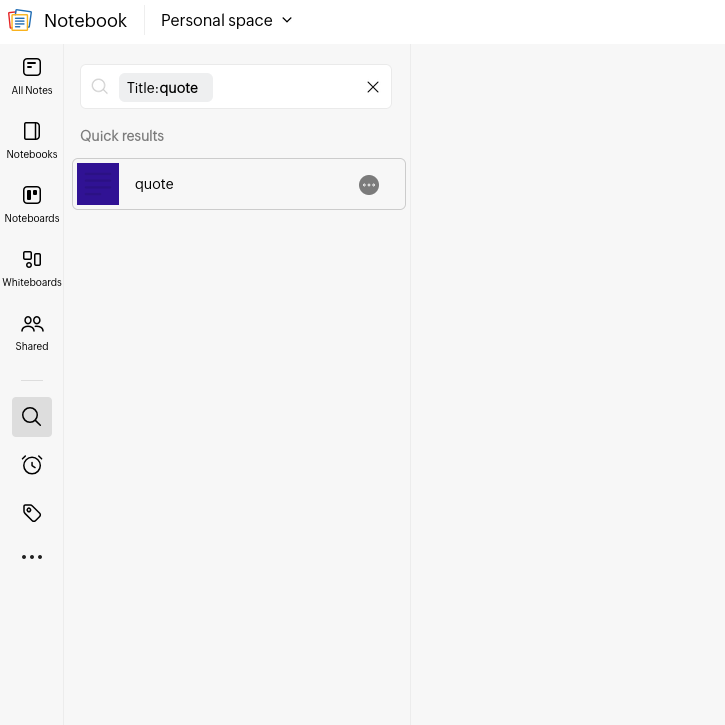The height and width of the screenshot is (725, 725).
Task: Click the Quick results heading
Action: (x=122, y=136)
